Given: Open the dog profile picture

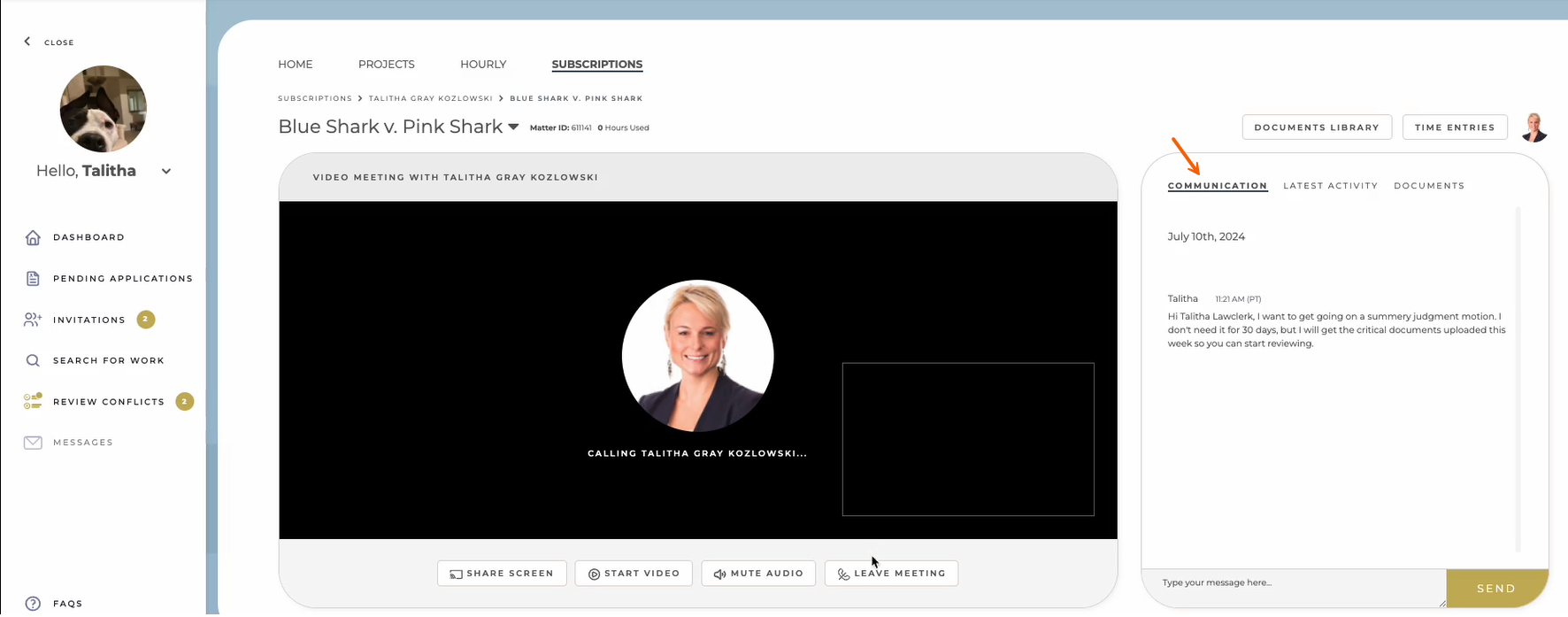Looking at the screenshot, I should point(104,109).
